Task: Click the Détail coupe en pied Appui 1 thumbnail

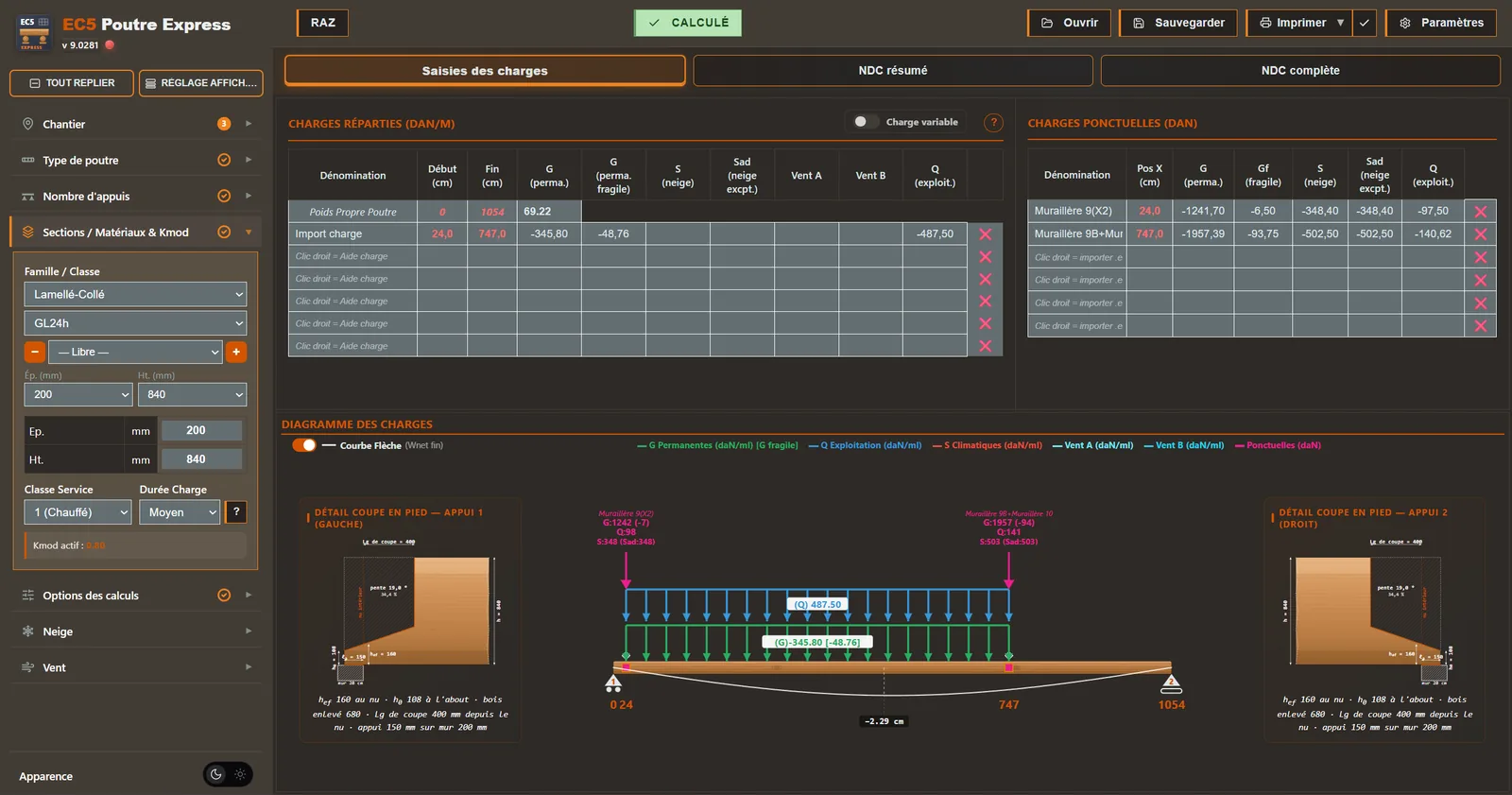Action: coord(410,619)
